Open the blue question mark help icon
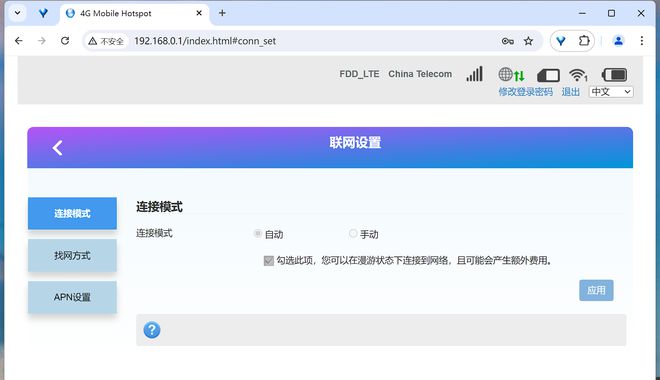The width and height of the screenshot is (660, 380). [152, 330]
